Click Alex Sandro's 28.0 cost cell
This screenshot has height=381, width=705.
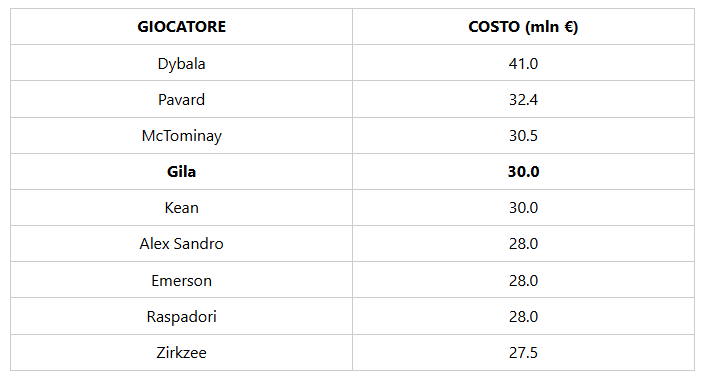tap(523, 243)
